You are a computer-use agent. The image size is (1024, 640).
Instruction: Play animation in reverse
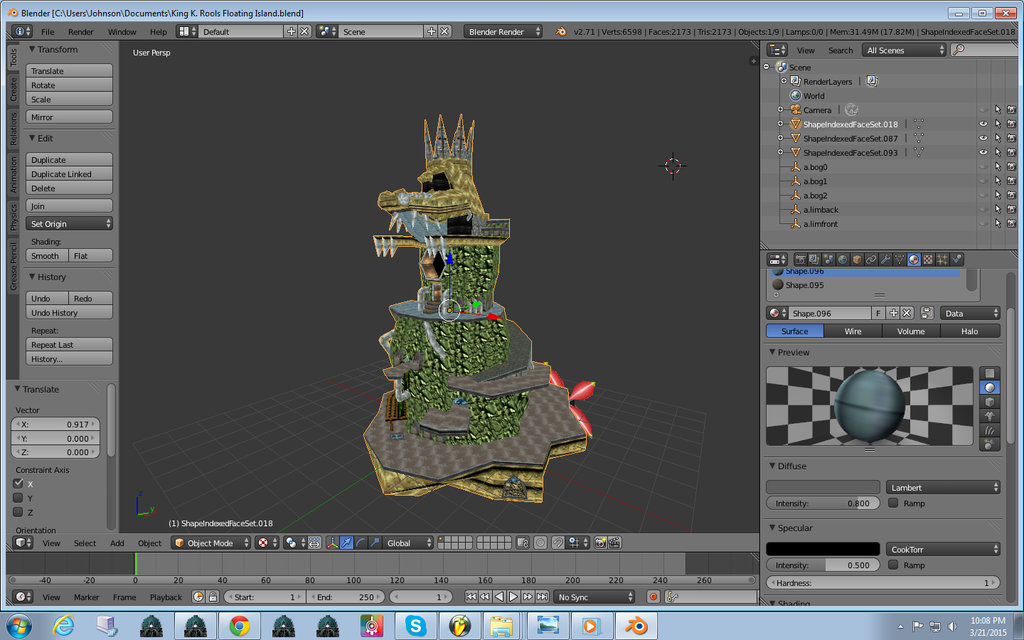pos(500,597)
